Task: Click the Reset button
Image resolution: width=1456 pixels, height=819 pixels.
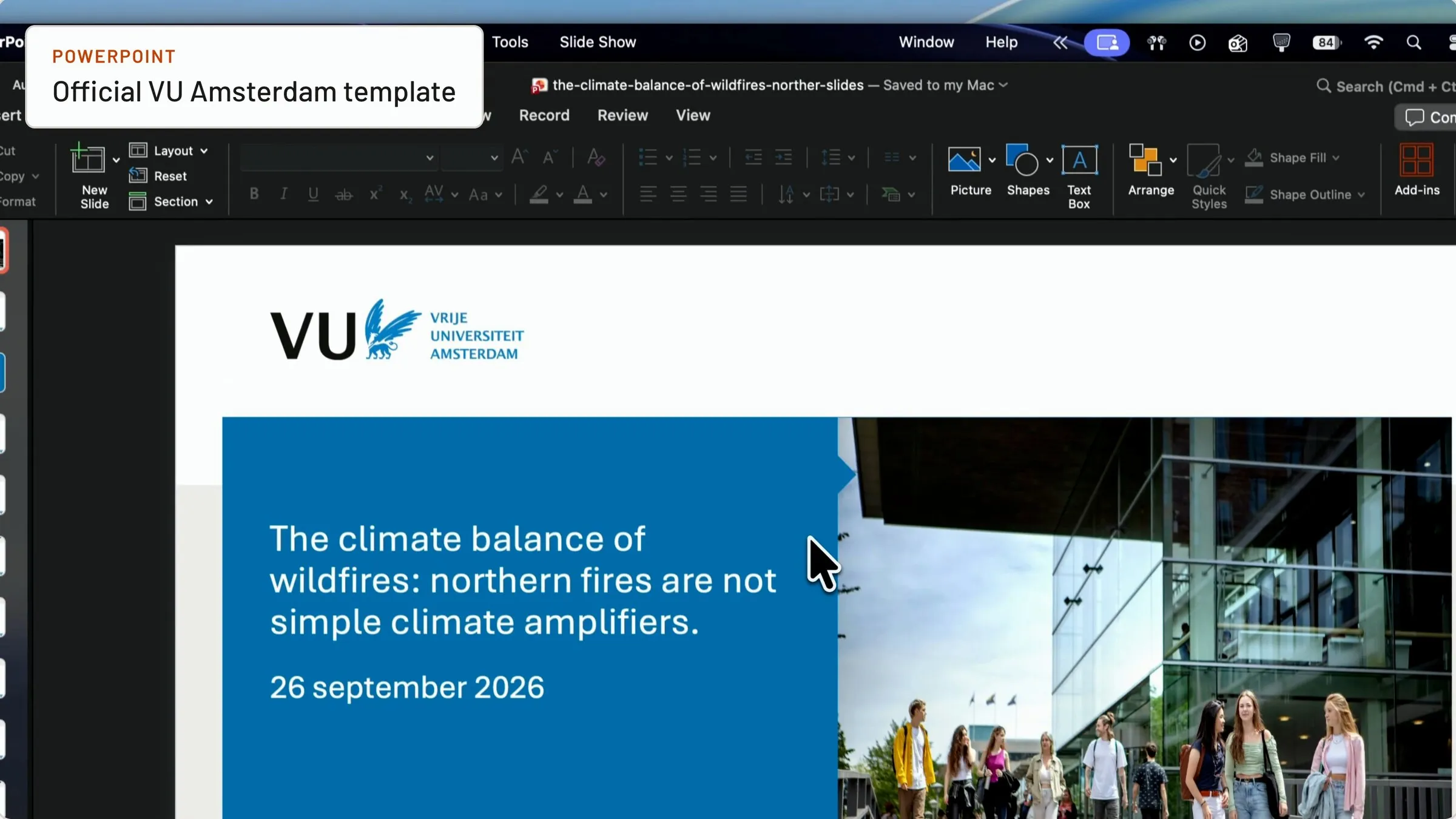Action: pyautogui.click(x=158, y=176)
